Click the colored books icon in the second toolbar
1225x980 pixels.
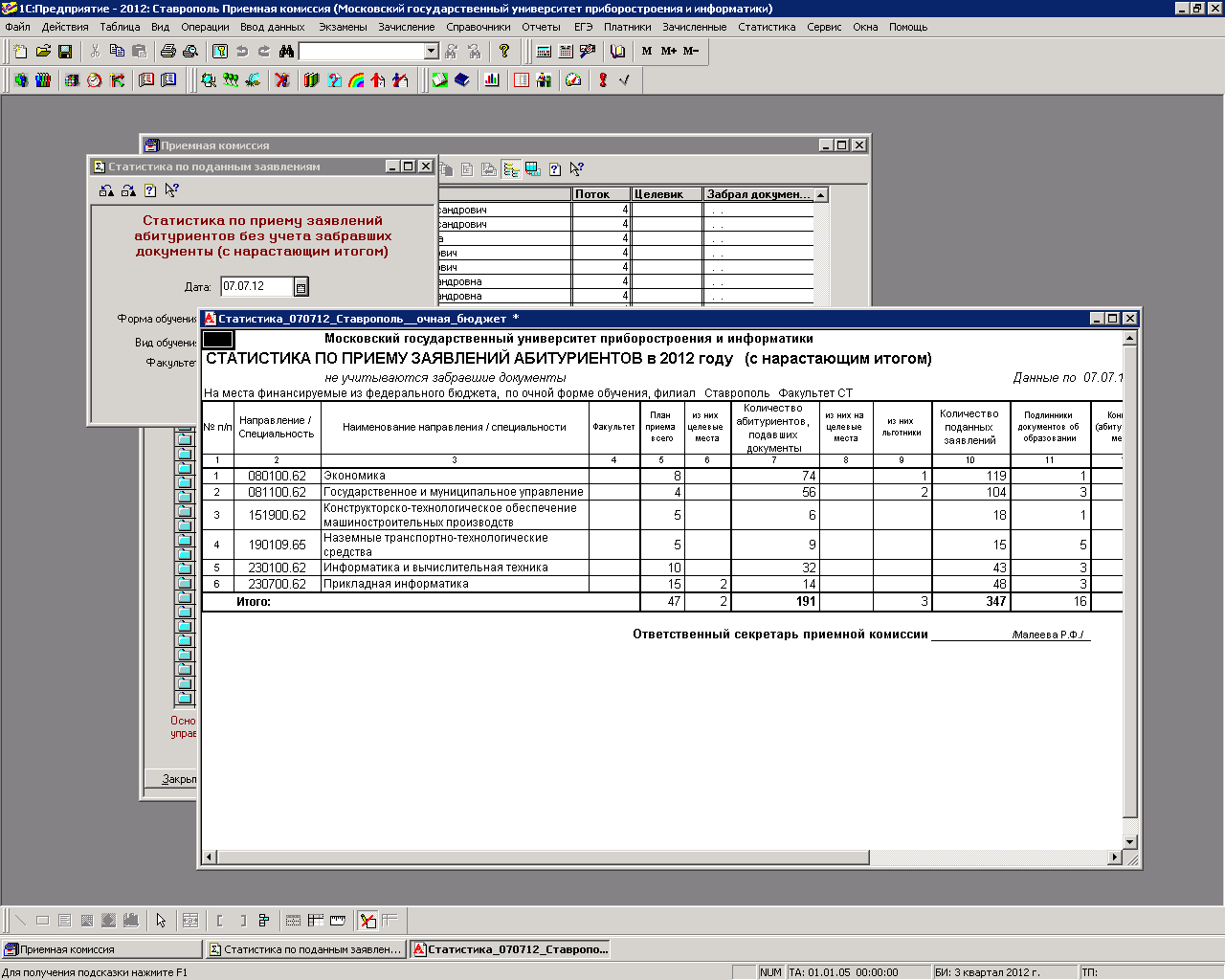pyautogui.click(x=311, y=80)
